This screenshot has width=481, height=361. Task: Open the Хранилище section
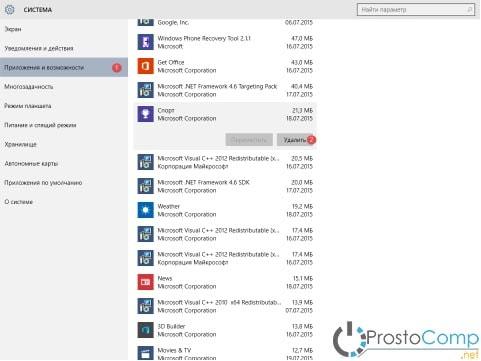(64, 144)
